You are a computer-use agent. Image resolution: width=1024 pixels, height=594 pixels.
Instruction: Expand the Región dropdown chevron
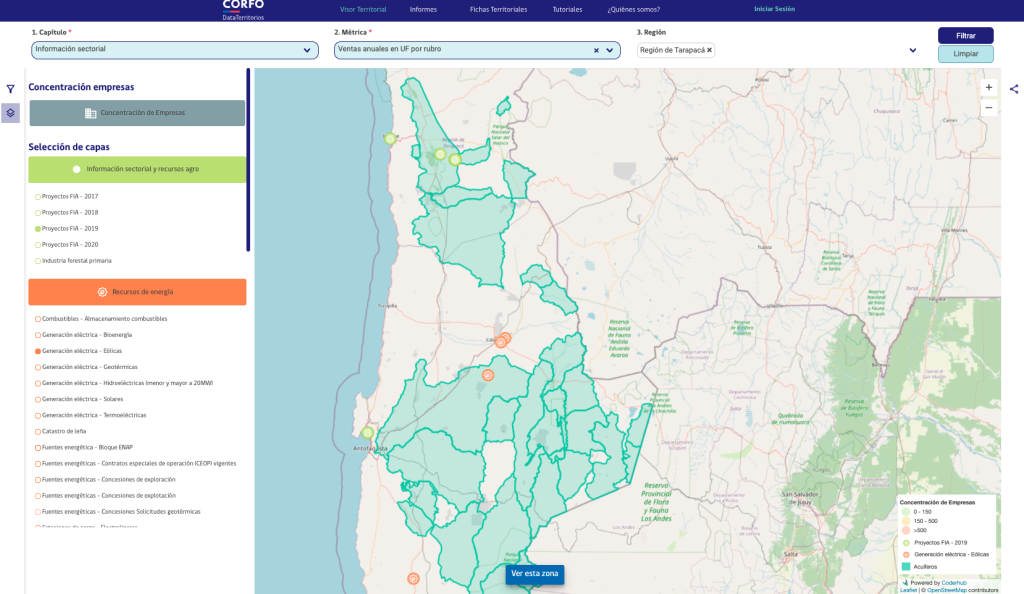click(912, 50)
